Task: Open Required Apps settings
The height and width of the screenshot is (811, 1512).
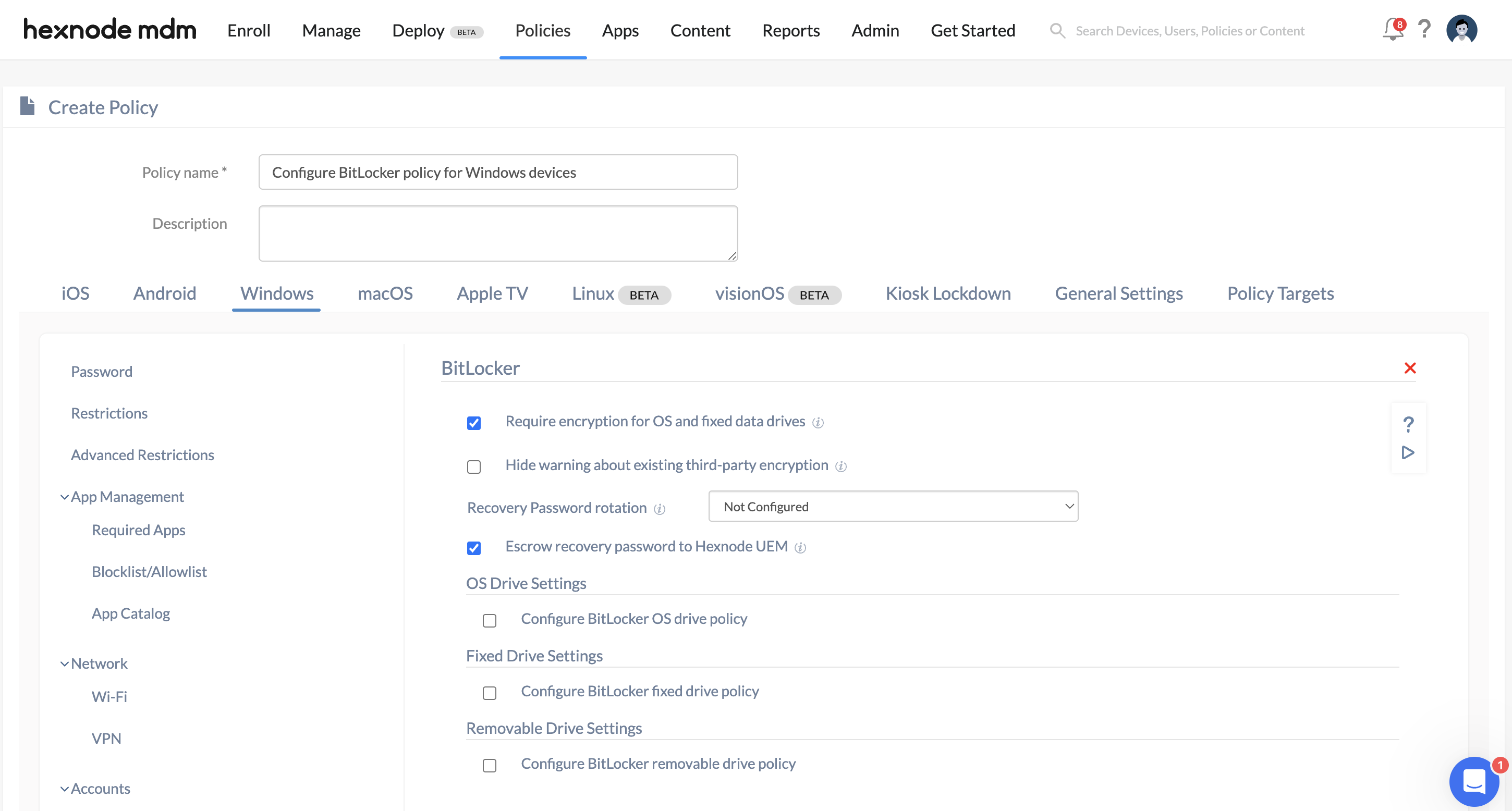Action: click(139, 530)
